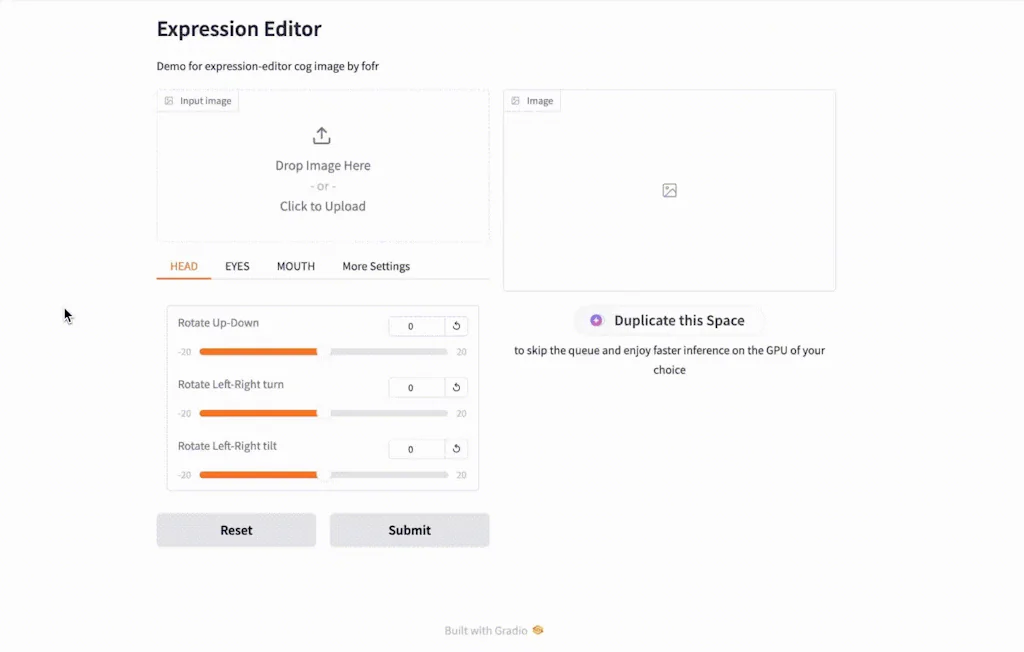The height and width of the screenshot is (652, 1024).
Task: Reset Rotate Up-Down value icon
Action: pyautogui.click(x=457, y=326)
